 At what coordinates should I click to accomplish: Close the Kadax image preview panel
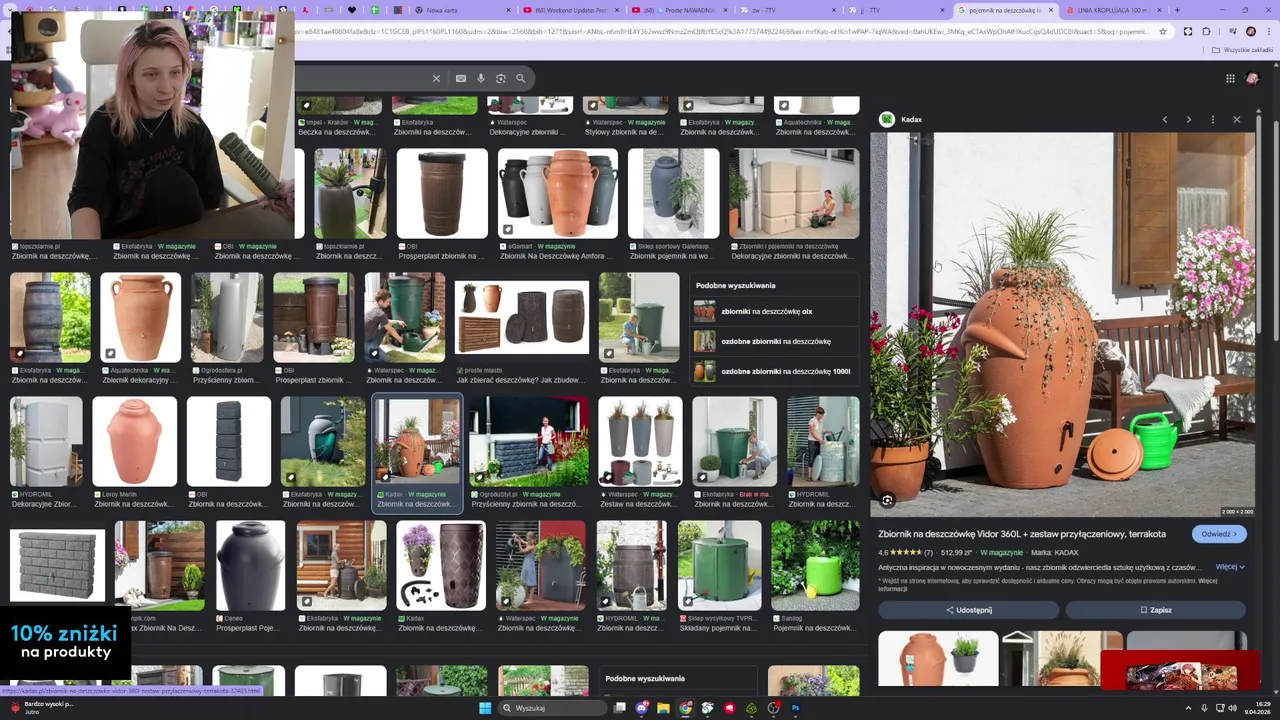pos(1237,119)
